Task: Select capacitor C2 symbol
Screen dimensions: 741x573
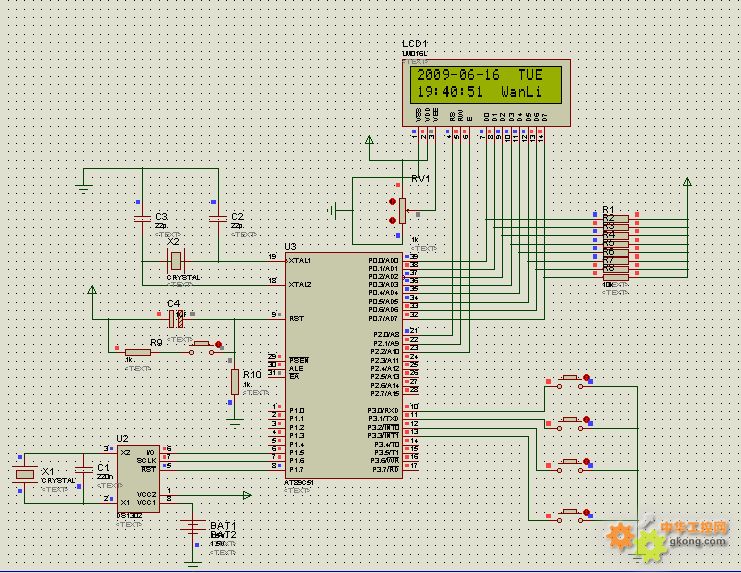Action: [x=218, y=218]
